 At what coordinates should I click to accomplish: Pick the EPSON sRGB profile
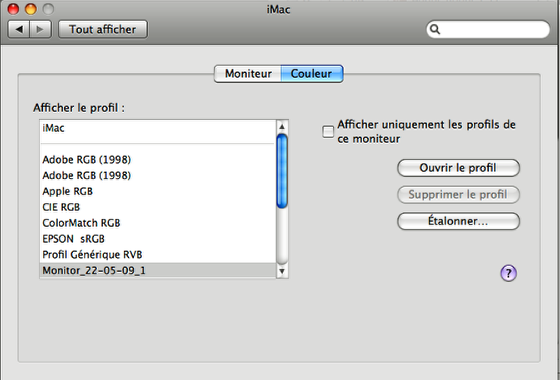click(158, 239)
